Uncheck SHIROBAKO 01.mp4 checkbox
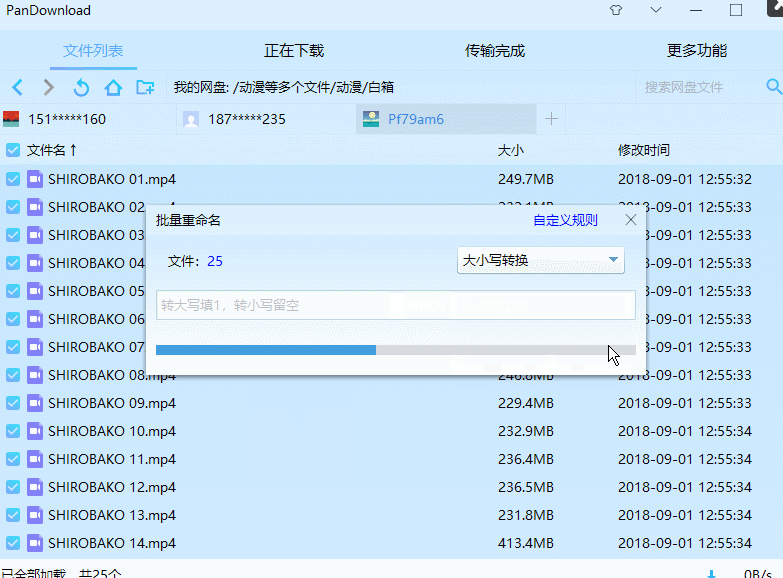Viewport: 783px width, 578px height. click(x=13, y=179)
